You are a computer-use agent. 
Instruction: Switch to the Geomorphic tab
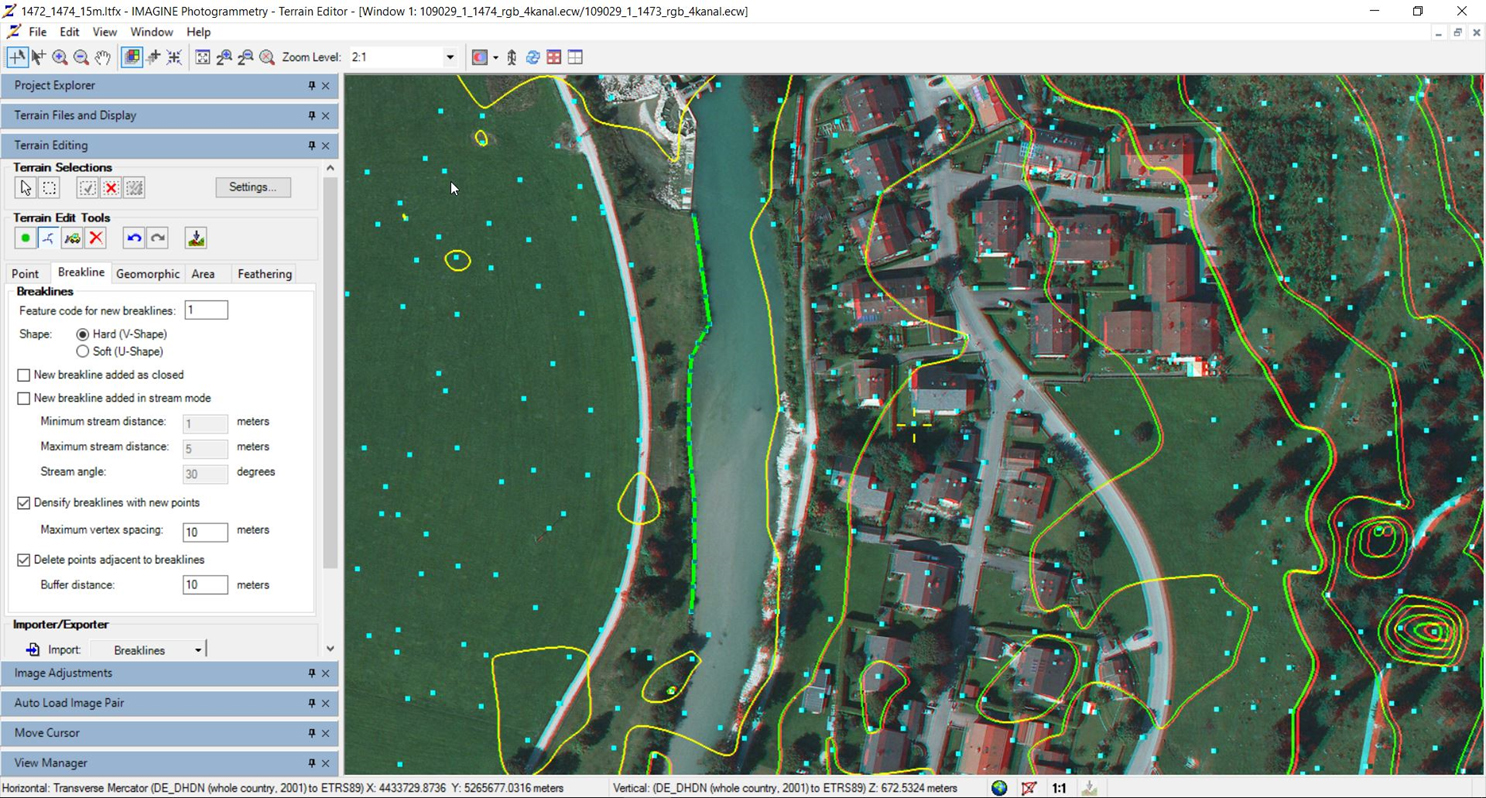click(x=148, y=274)
